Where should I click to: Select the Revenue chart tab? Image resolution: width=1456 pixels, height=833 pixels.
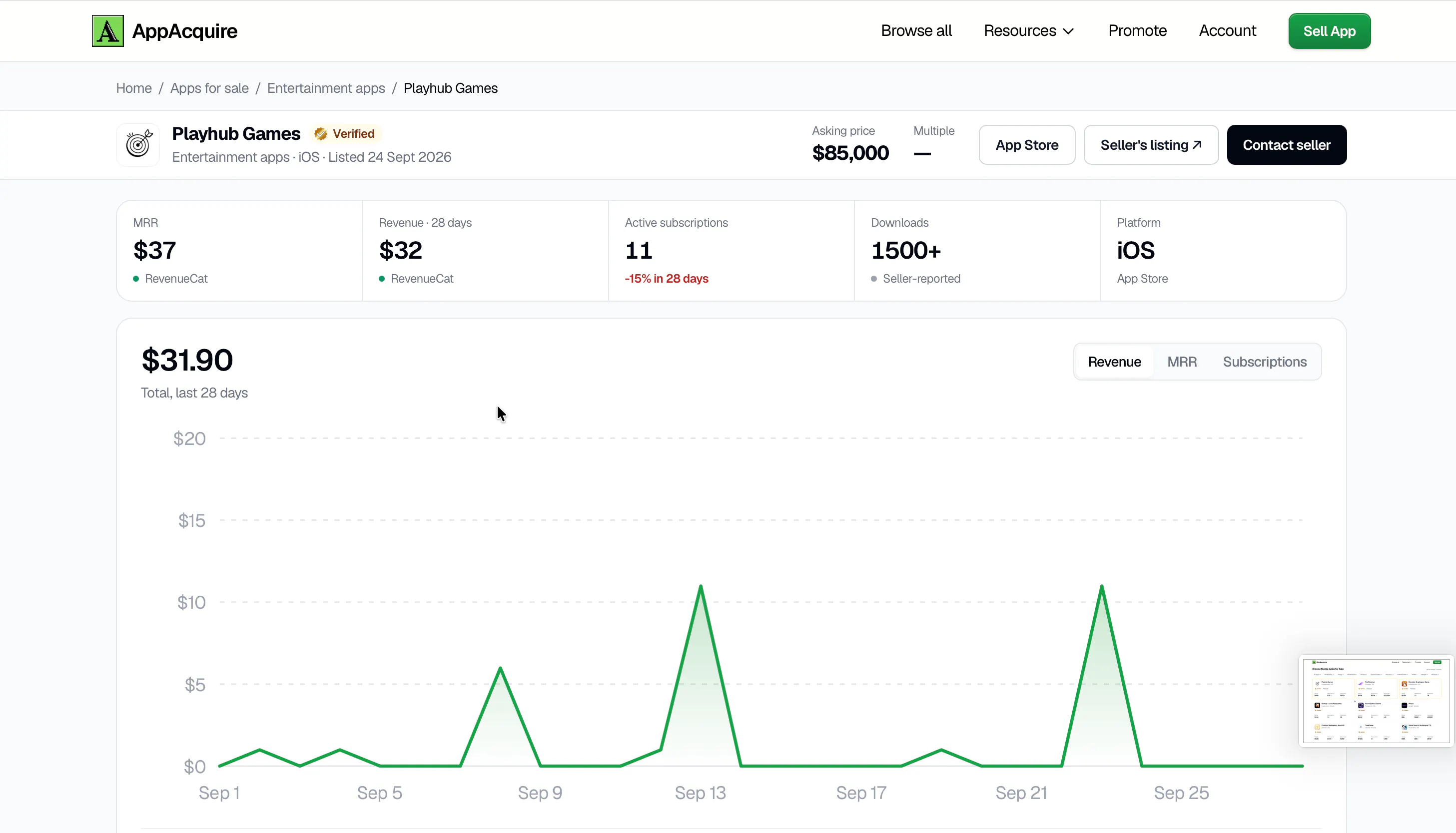1114,362
